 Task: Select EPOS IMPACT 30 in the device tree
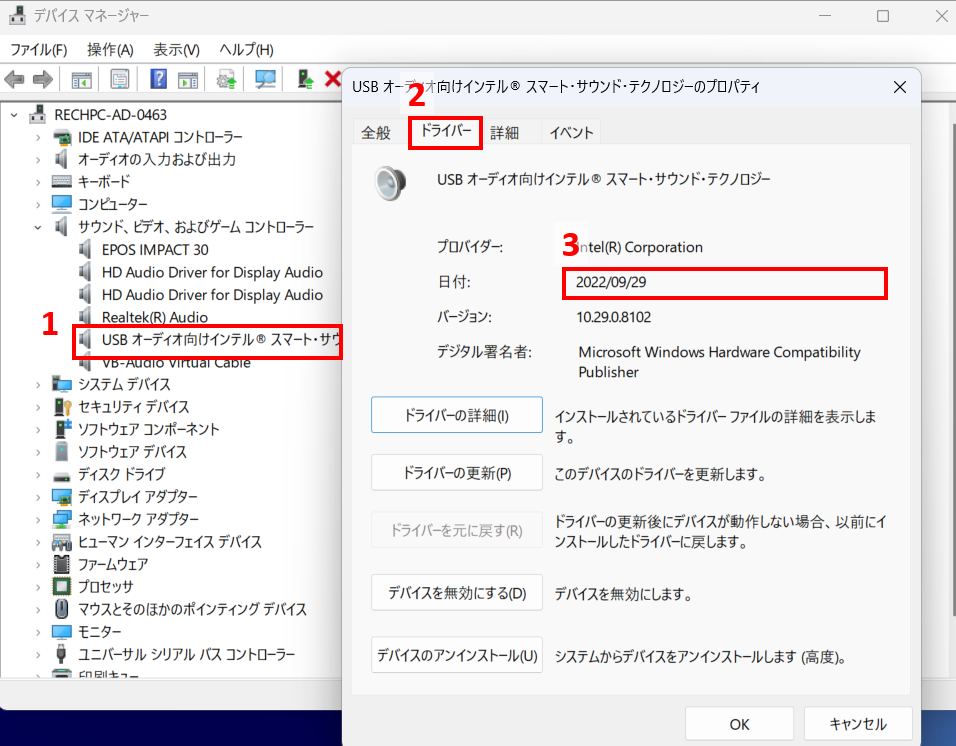point(155,249)
